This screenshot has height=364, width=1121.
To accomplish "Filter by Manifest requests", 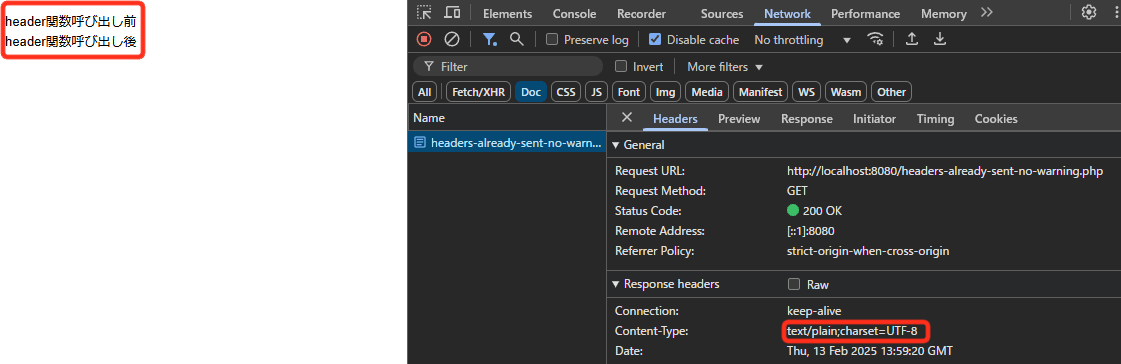I will pyautogui.click(x=761, y=92).
